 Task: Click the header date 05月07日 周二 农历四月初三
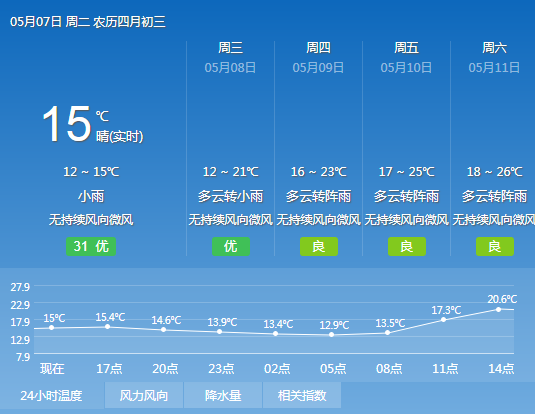[88, 22]
